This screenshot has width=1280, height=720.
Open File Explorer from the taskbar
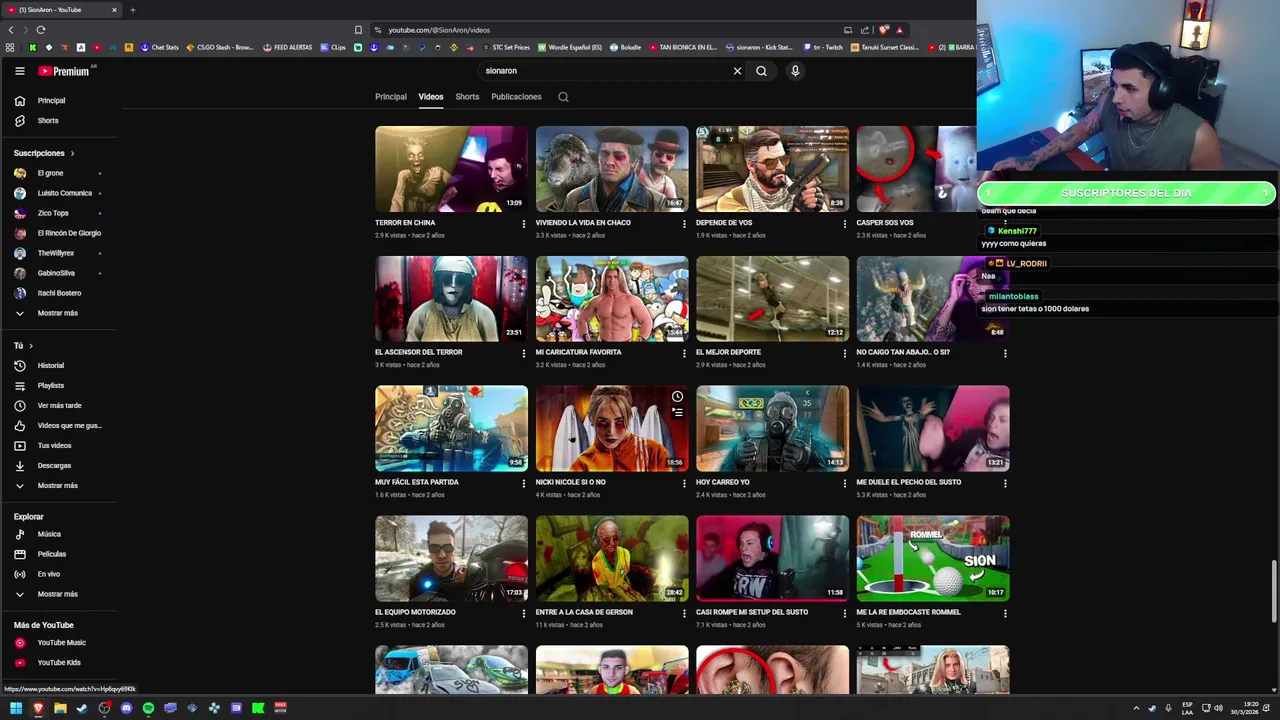click(x=60, y=708)
